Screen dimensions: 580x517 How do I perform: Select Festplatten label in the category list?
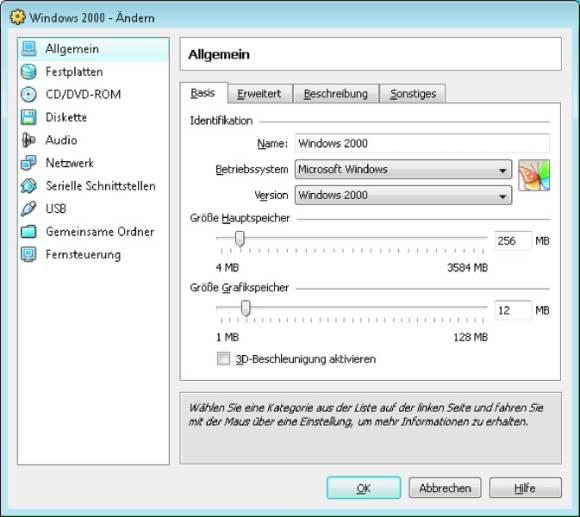coord(74,72)
